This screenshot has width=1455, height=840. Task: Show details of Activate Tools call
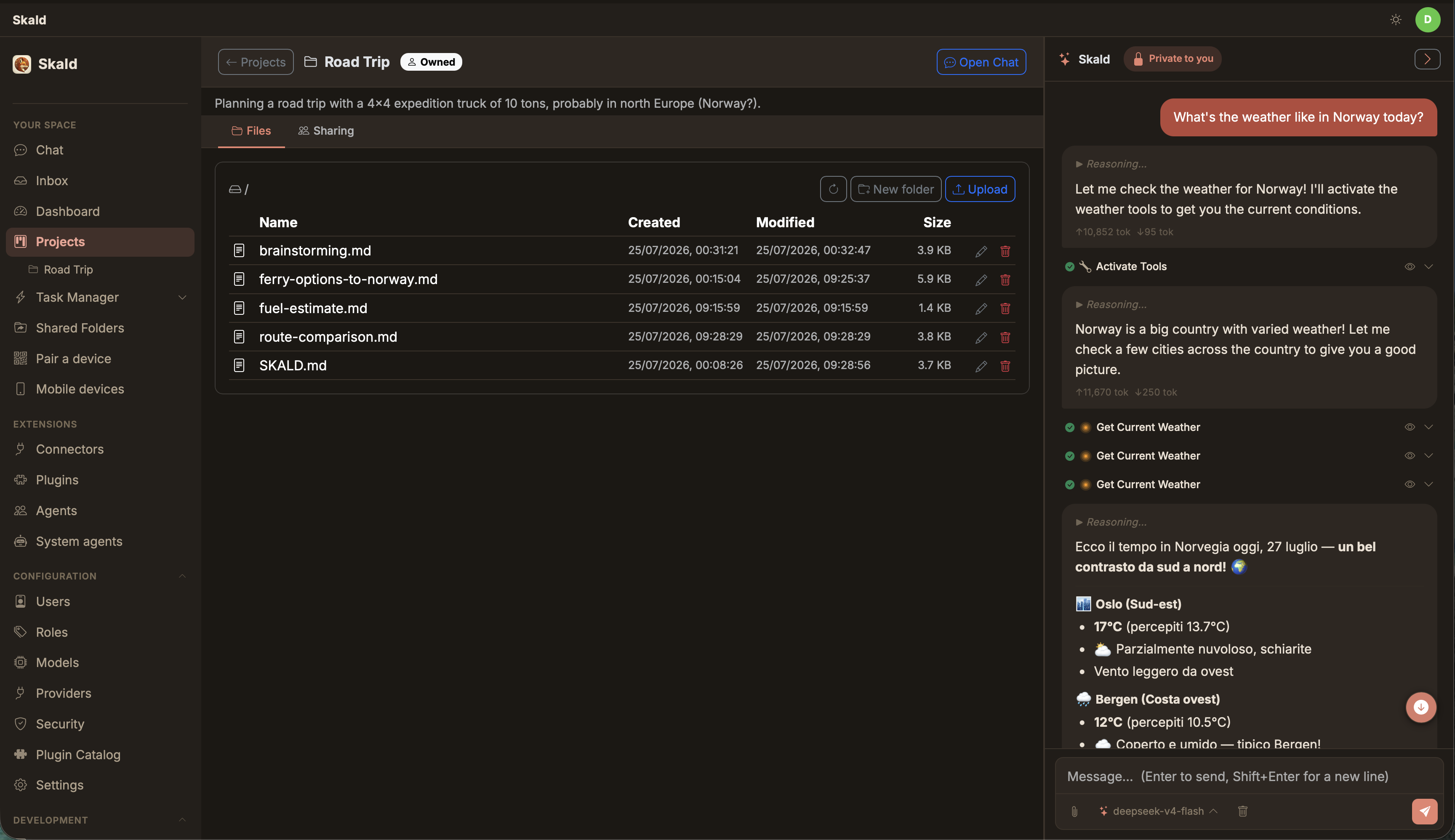pyautogui.click(x=1410, y=266)
